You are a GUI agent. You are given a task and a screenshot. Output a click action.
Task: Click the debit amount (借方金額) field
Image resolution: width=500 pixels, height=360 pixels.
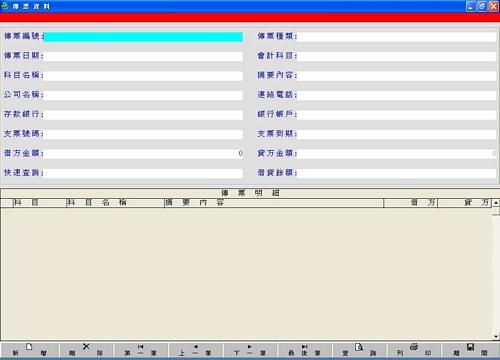pyautogui.click(x=143, y=154)
